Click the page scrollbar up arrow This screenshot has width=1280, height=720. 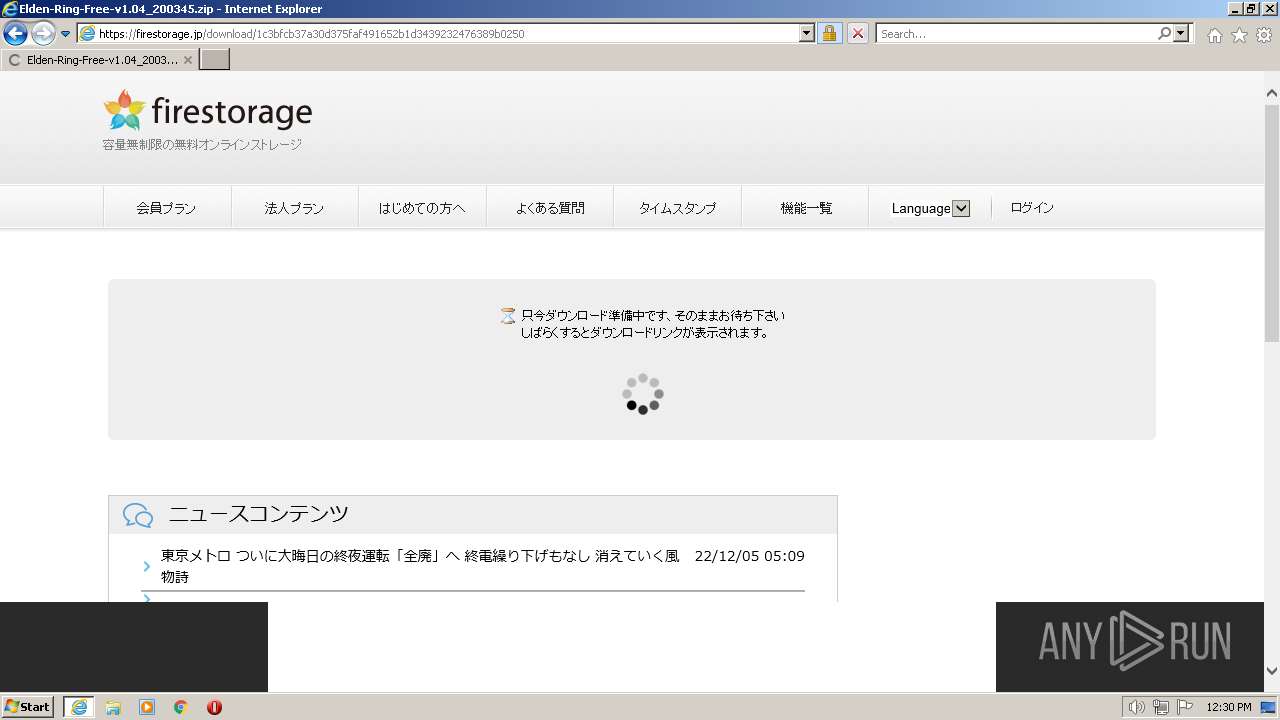click(1272, 93)
